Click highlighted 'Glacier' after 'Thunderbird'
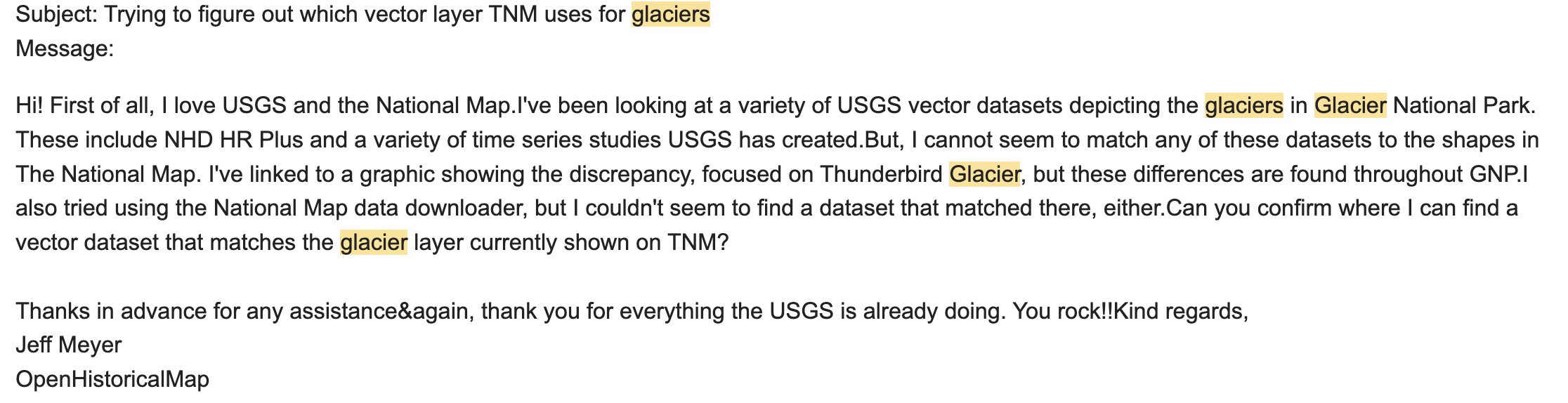The height and width of the screenshot is (403, 1568). pyautogui.click(x=985, y=174)
